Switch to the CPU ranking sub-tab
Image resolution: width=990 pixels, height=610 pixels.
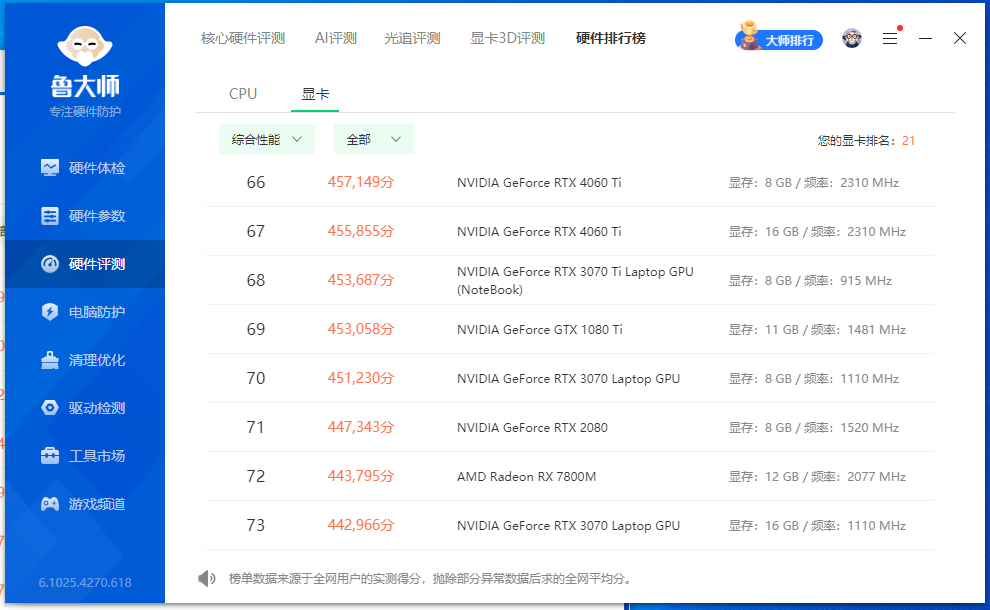(243, 94)
